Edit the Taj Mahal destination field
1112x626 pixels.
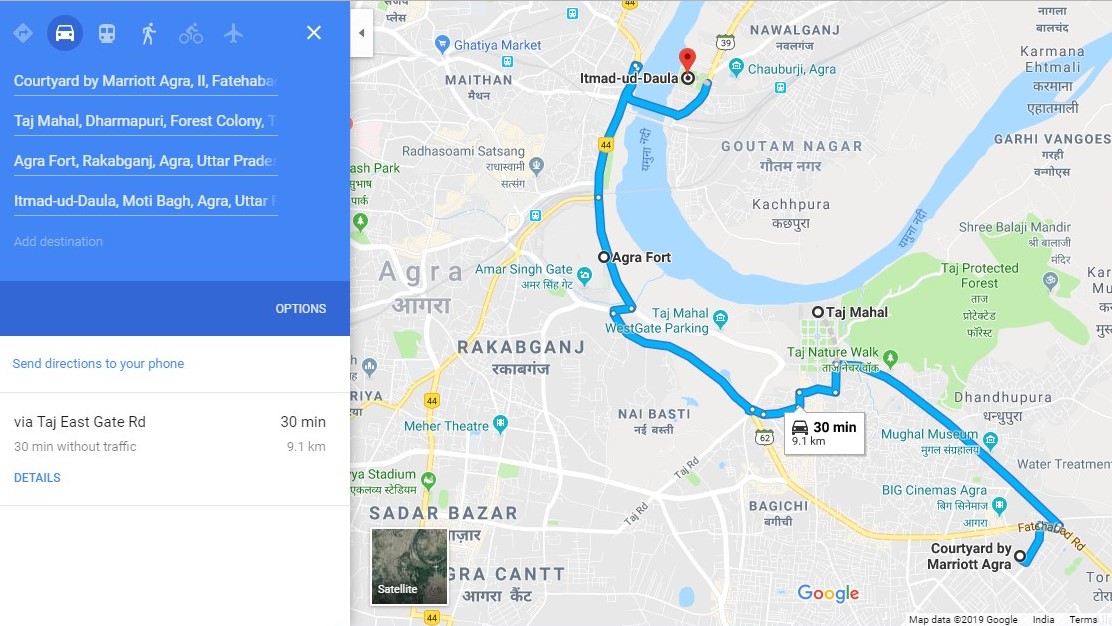pyautogui.click(x=145, y=121)
